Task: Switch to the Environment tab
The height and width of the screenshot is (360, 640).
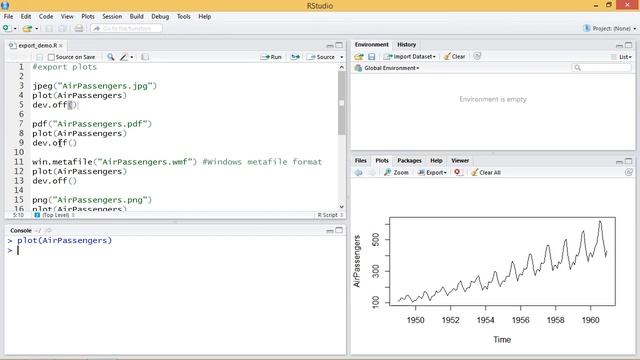Action: tap(371, 44)
